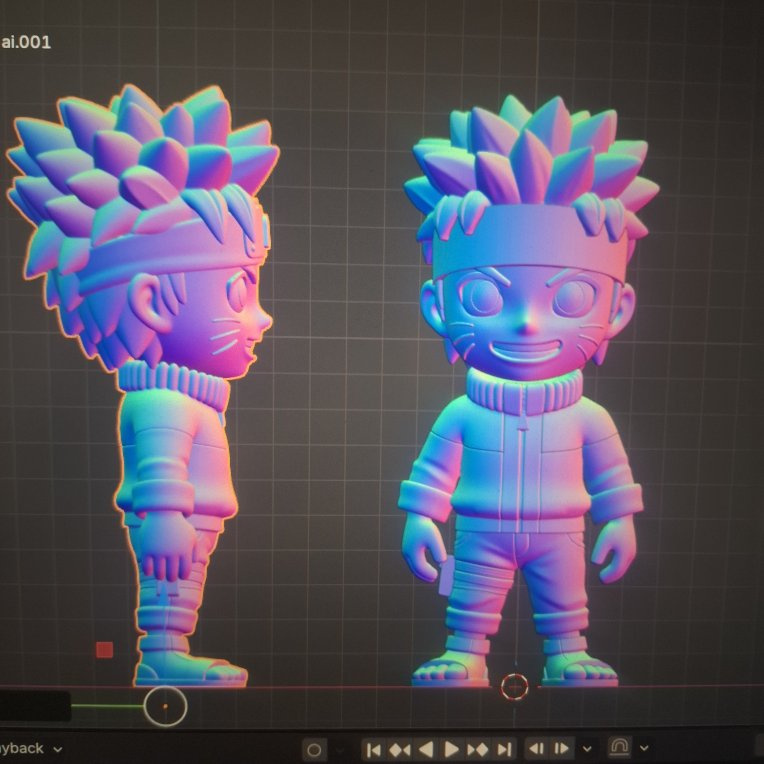Toggle the arch-shaped snapping icon in timeline
This screenshot has width=764, height=764.
[x=619, y=747]
